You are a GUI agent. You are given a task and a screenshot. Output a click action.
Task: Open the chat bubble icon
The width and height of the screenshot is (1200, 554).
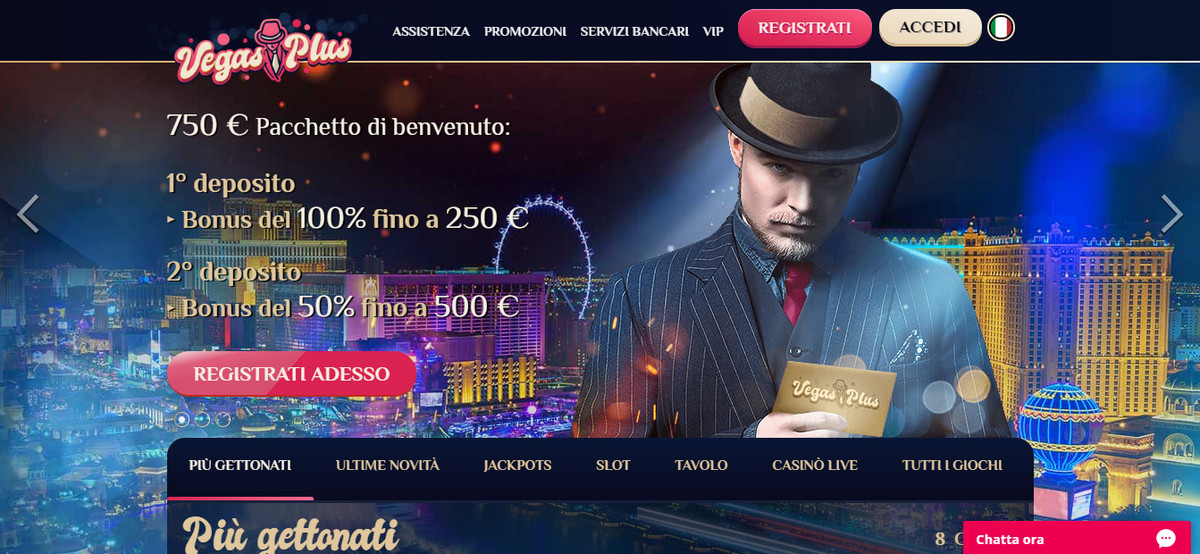1165,538
